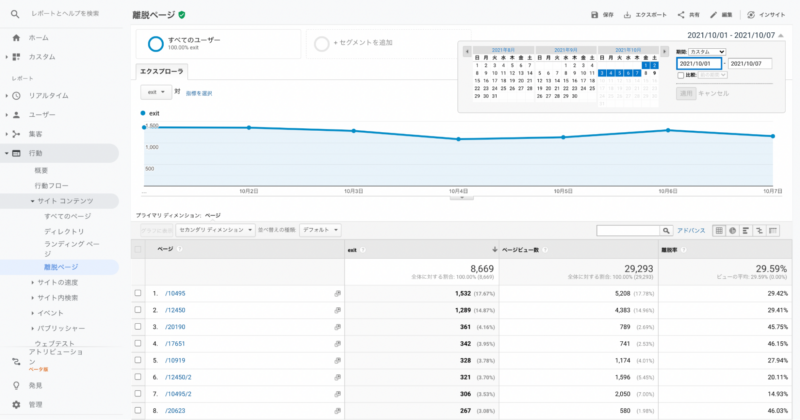Viewport: 800px width, 420px height.
Task: Expand Site Search (サイト内検索) section
Action: (33, 298)
